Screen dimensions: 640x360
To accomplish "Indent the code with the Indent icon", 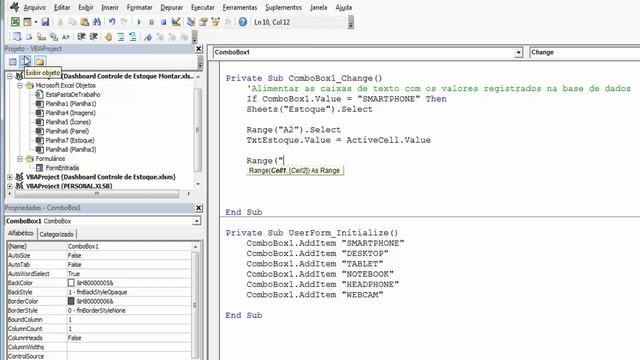I will (81, 37).
